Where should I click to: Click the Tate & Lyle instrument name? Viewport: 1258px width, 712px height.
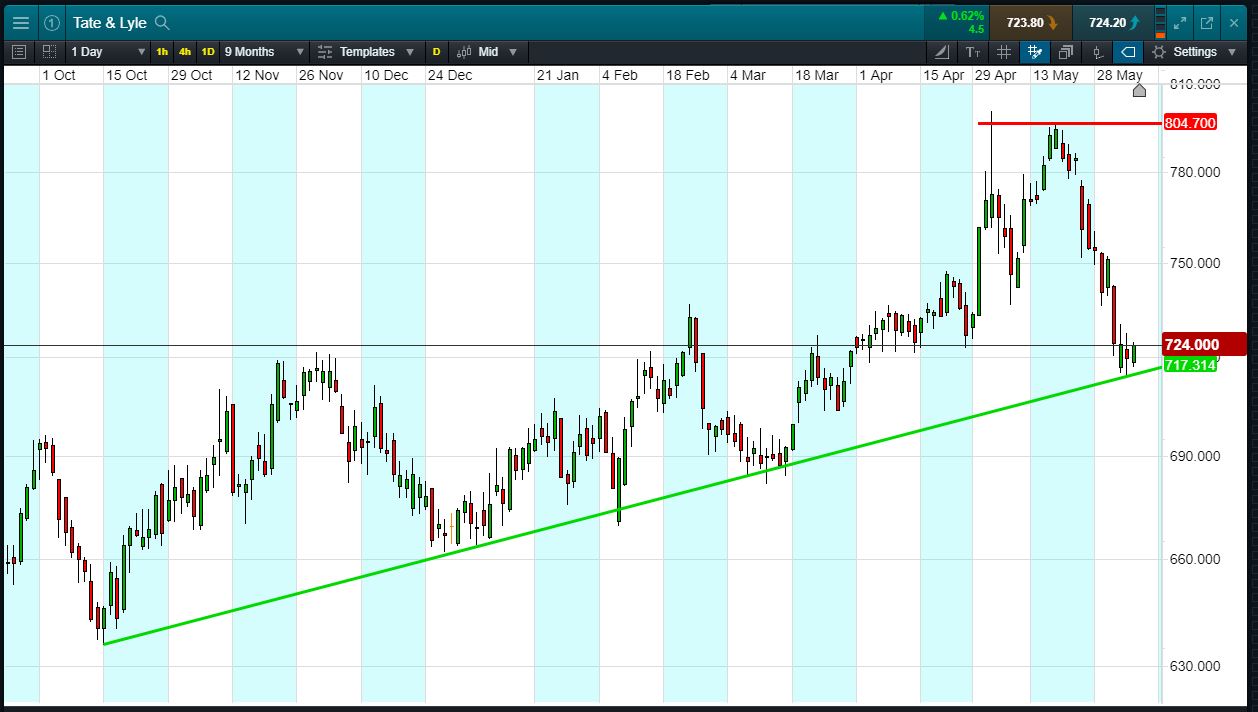tap(110, 22)
